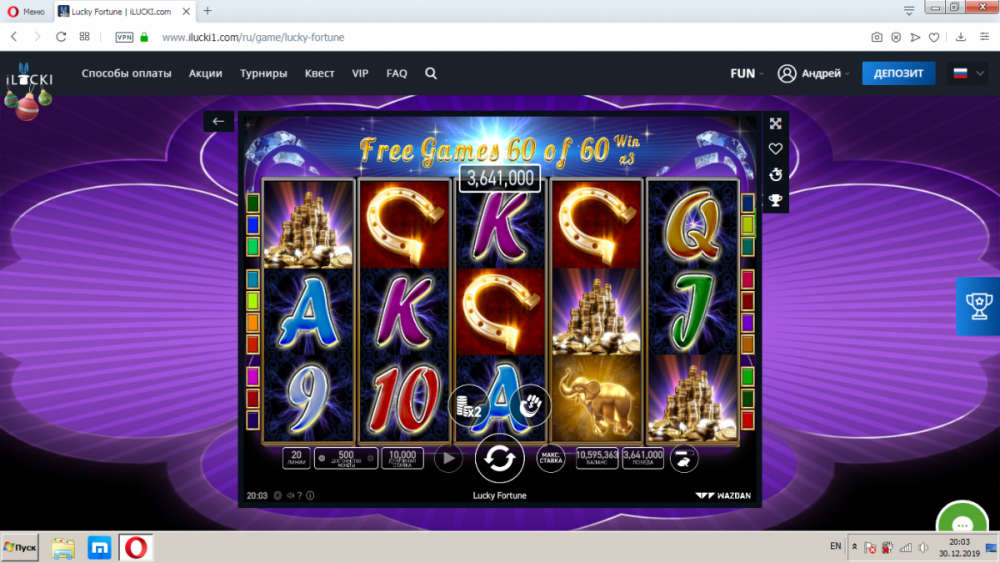
Task: Spin the reels with the circular arrows button
Action: [499, 458]
